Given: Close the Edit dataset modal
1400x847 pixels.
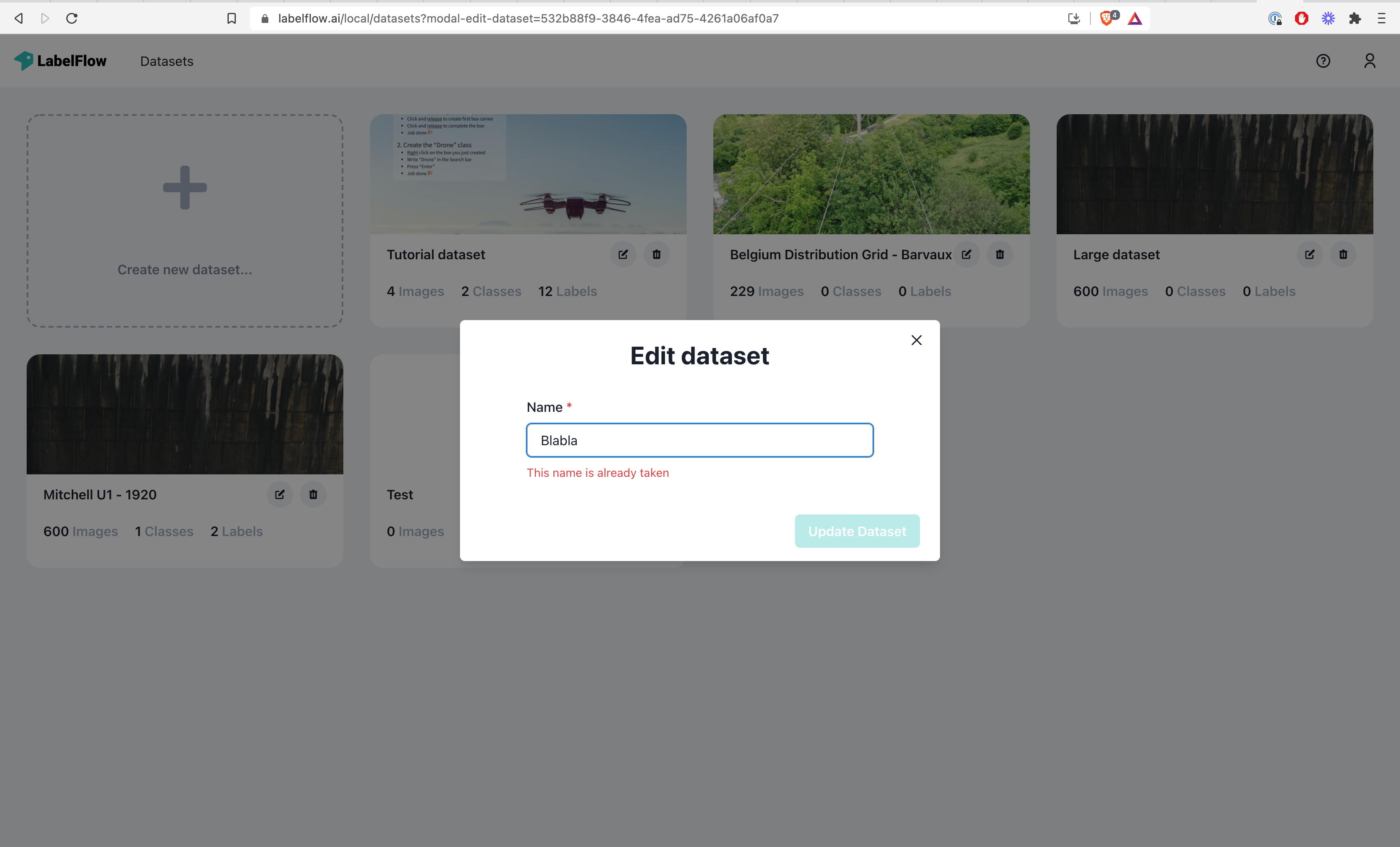Looking at the screenshot, I should pos(916,340).
